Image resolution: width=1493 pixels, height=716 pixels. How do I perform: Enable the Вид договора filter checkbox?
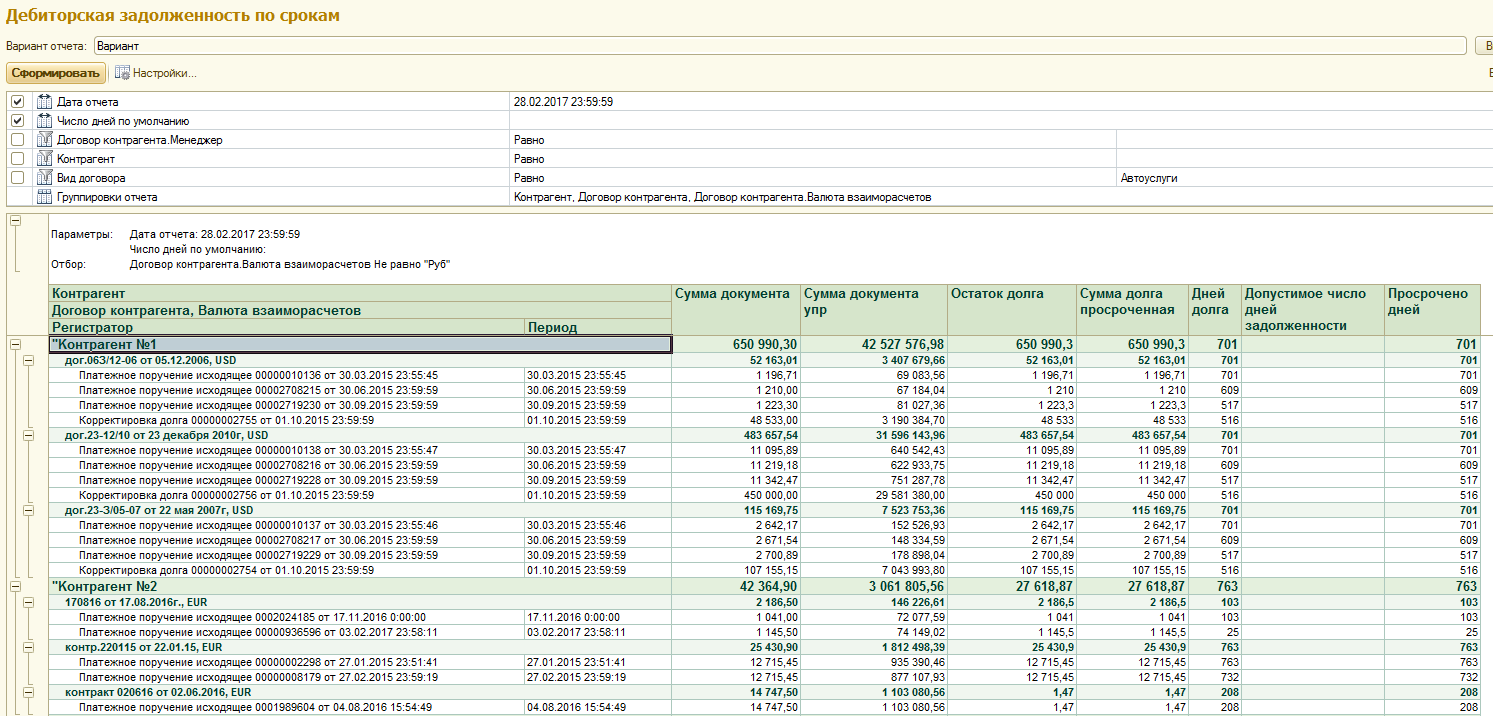[17, 178]
